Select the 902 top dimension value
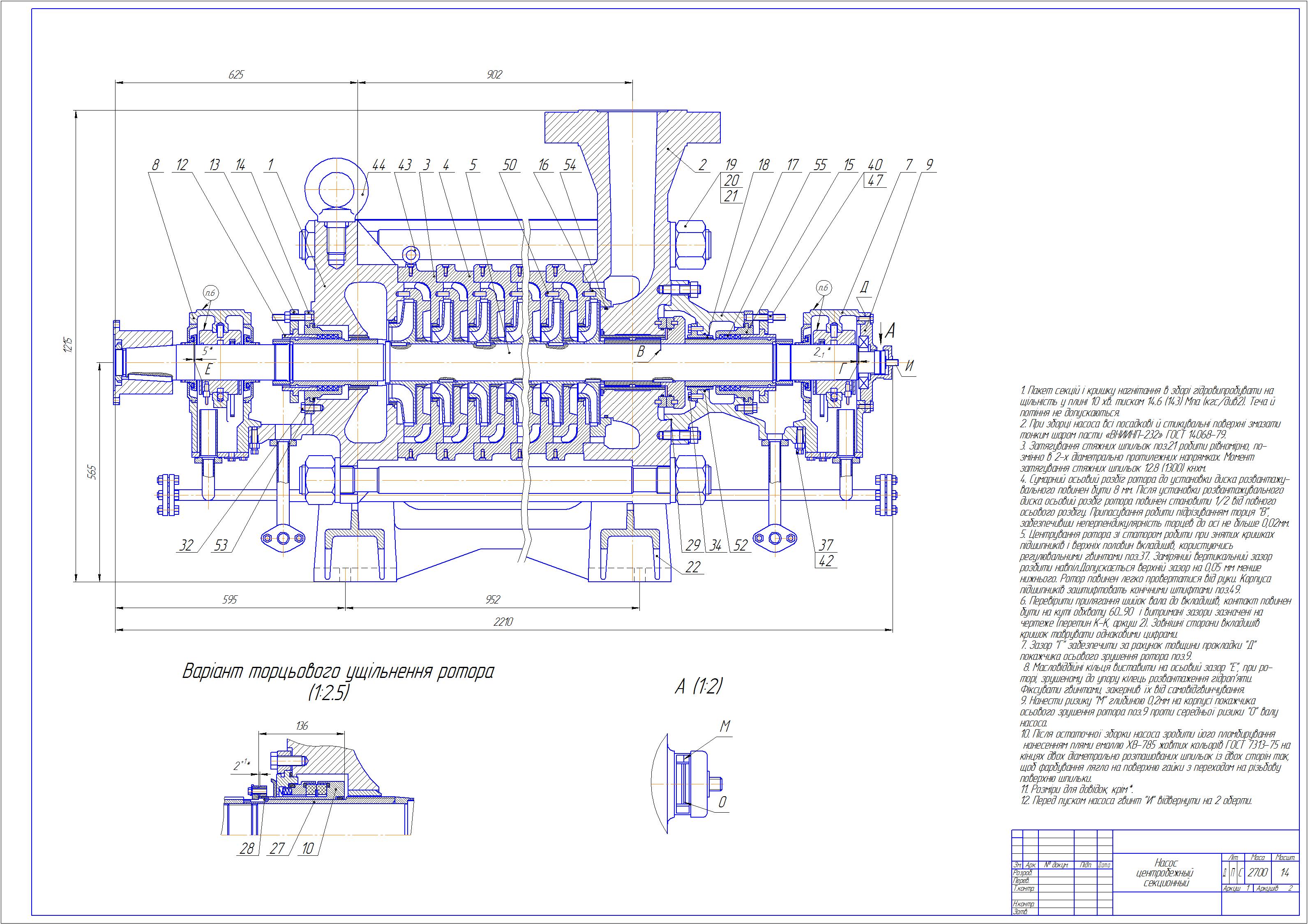The height and width of the screenshot is (924, 1308). [494, 75]
